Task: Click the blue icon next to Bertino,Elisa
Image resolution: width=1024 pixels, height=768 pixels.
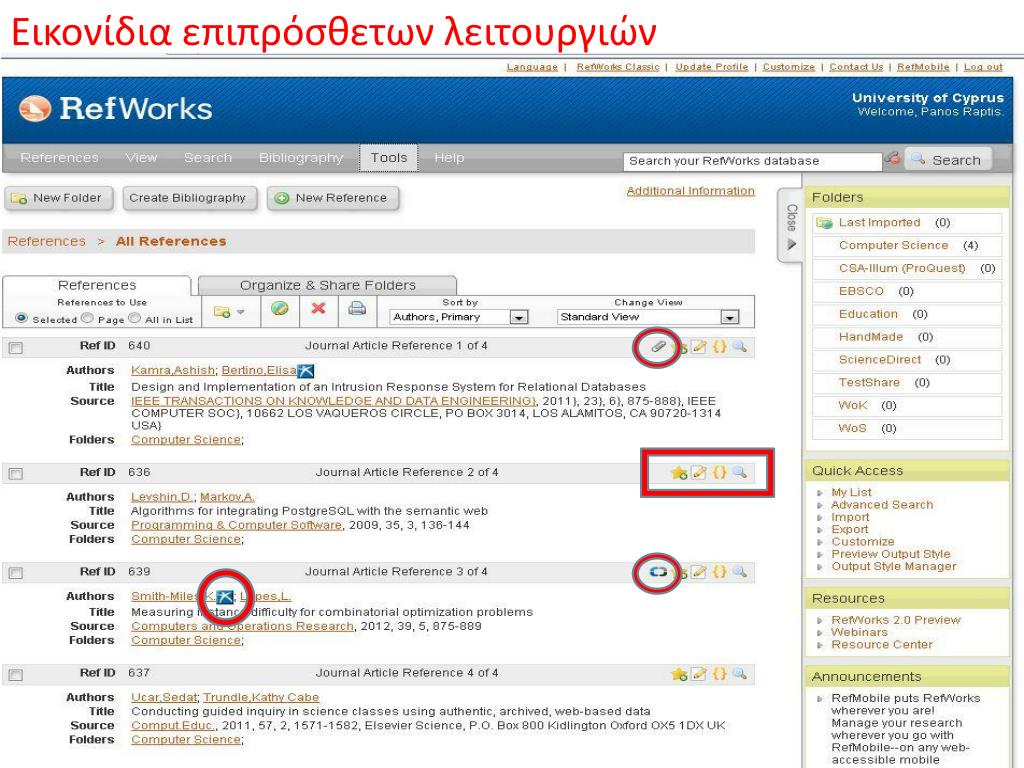Action: (306, 371)
